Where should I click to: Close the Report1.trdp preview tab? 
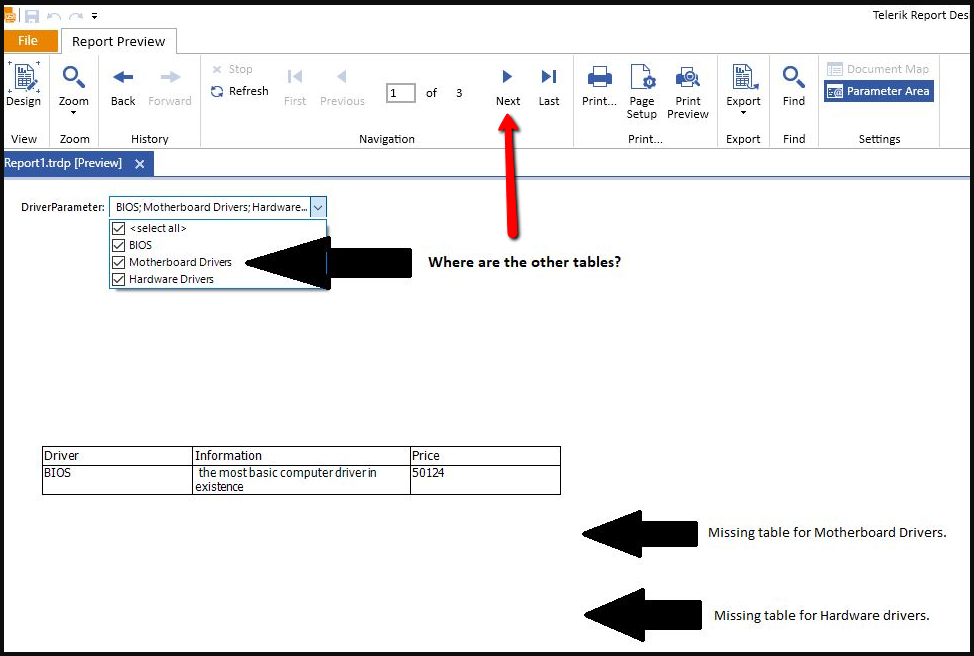click(x=140, y=164)
